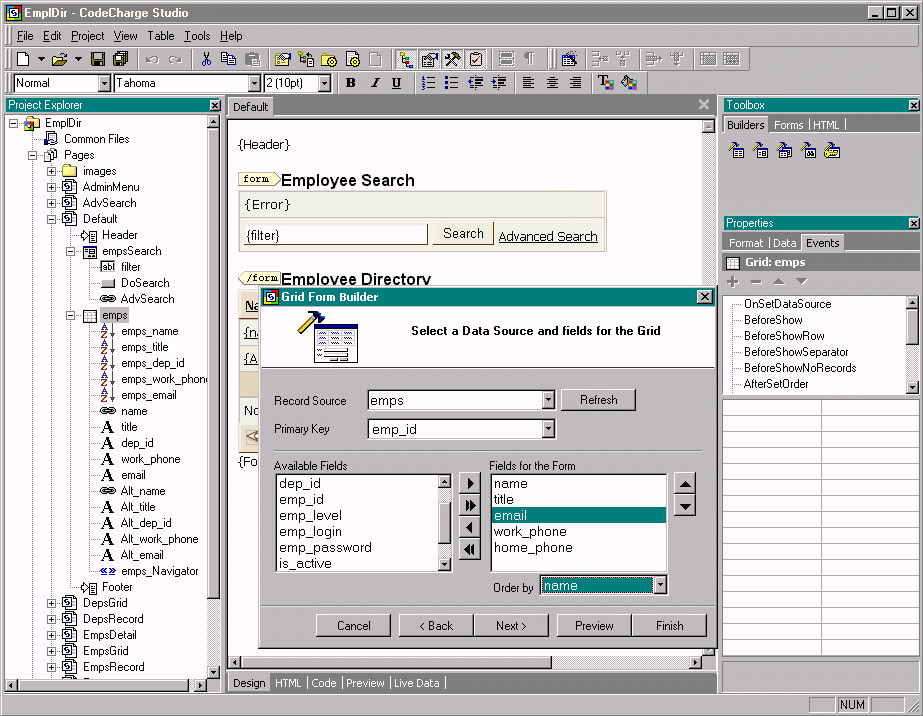Click the Open folder toolbar icon
923x716 pixels.
pyautogui.click(x=59, y=59)
